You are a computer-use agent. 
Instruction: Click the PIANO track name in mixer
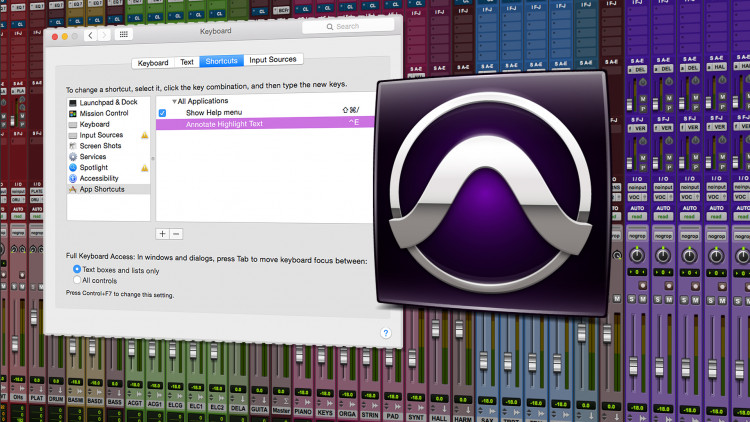click(x=303, y=411)
